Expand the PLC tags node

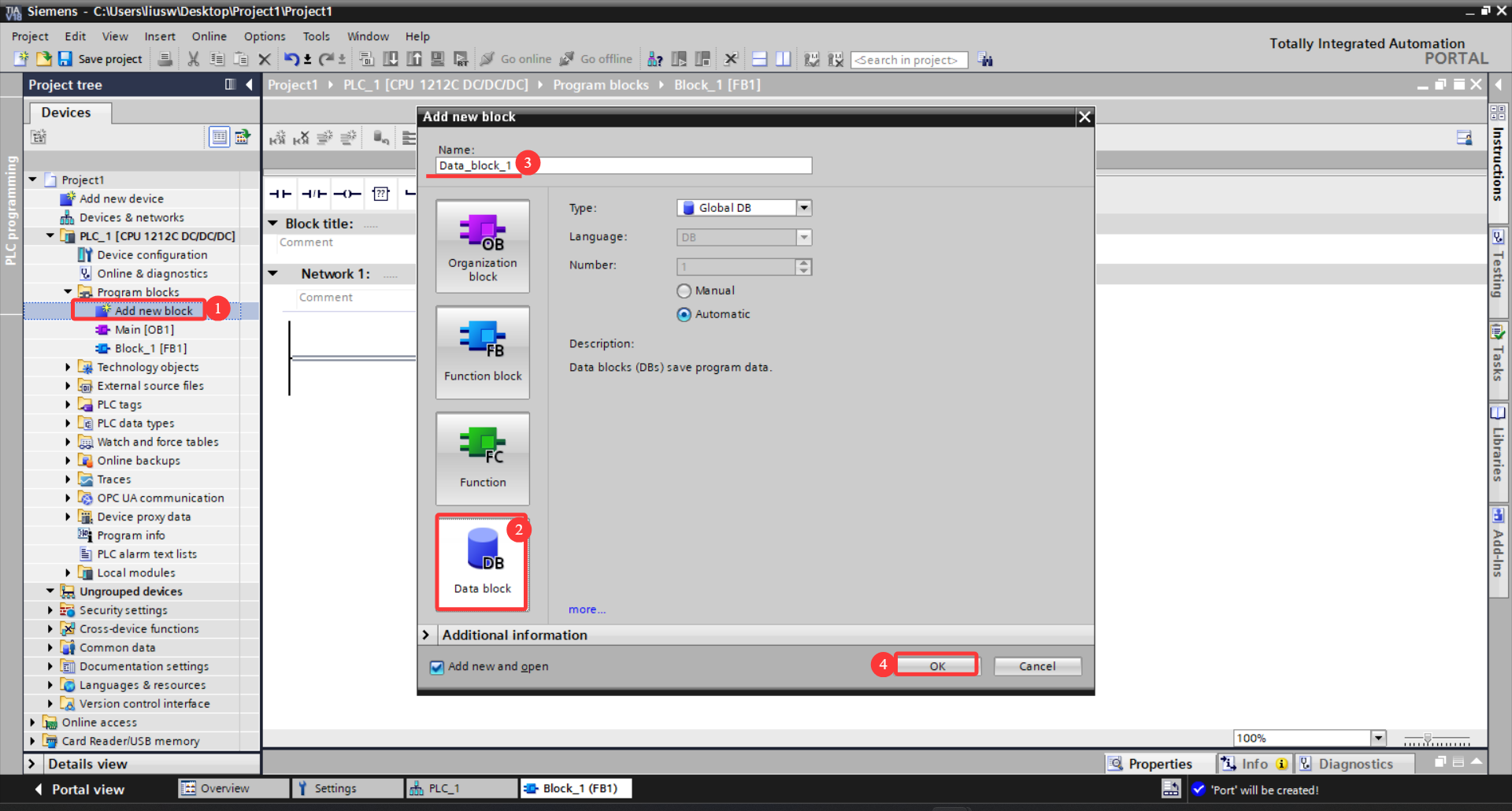tap(68, 404)
